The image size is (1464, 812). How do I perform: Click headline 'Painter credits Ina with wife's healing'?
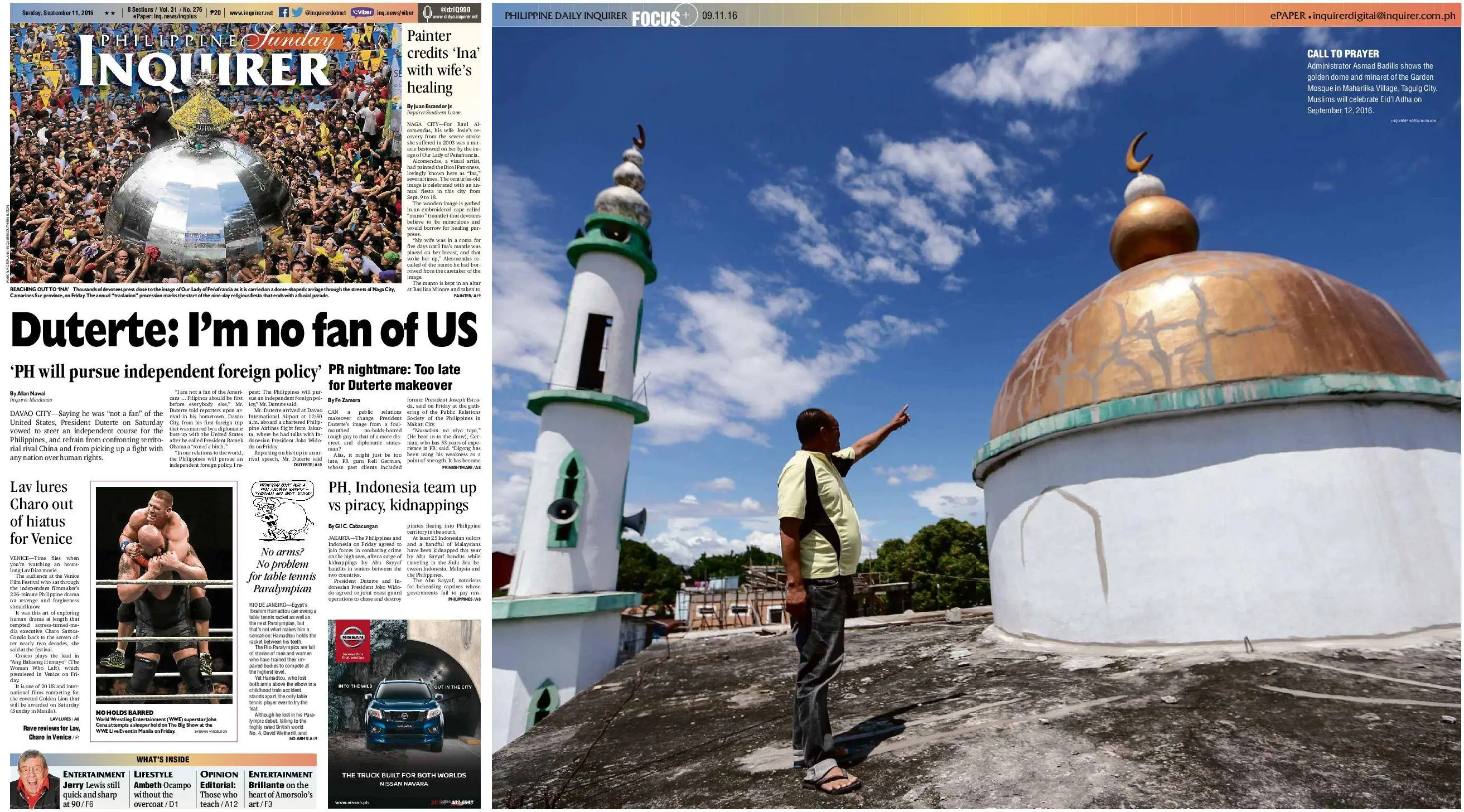[443, 61]
